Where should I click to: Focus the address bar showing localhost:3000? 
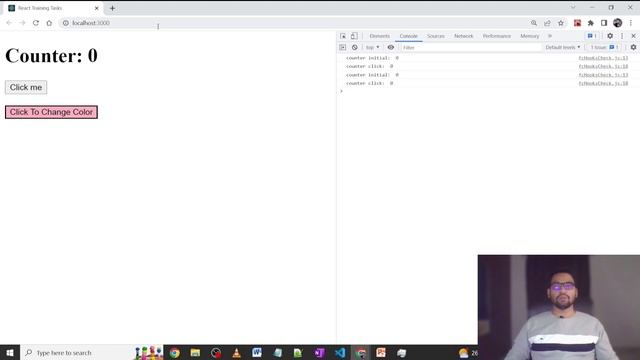(294, 23)
